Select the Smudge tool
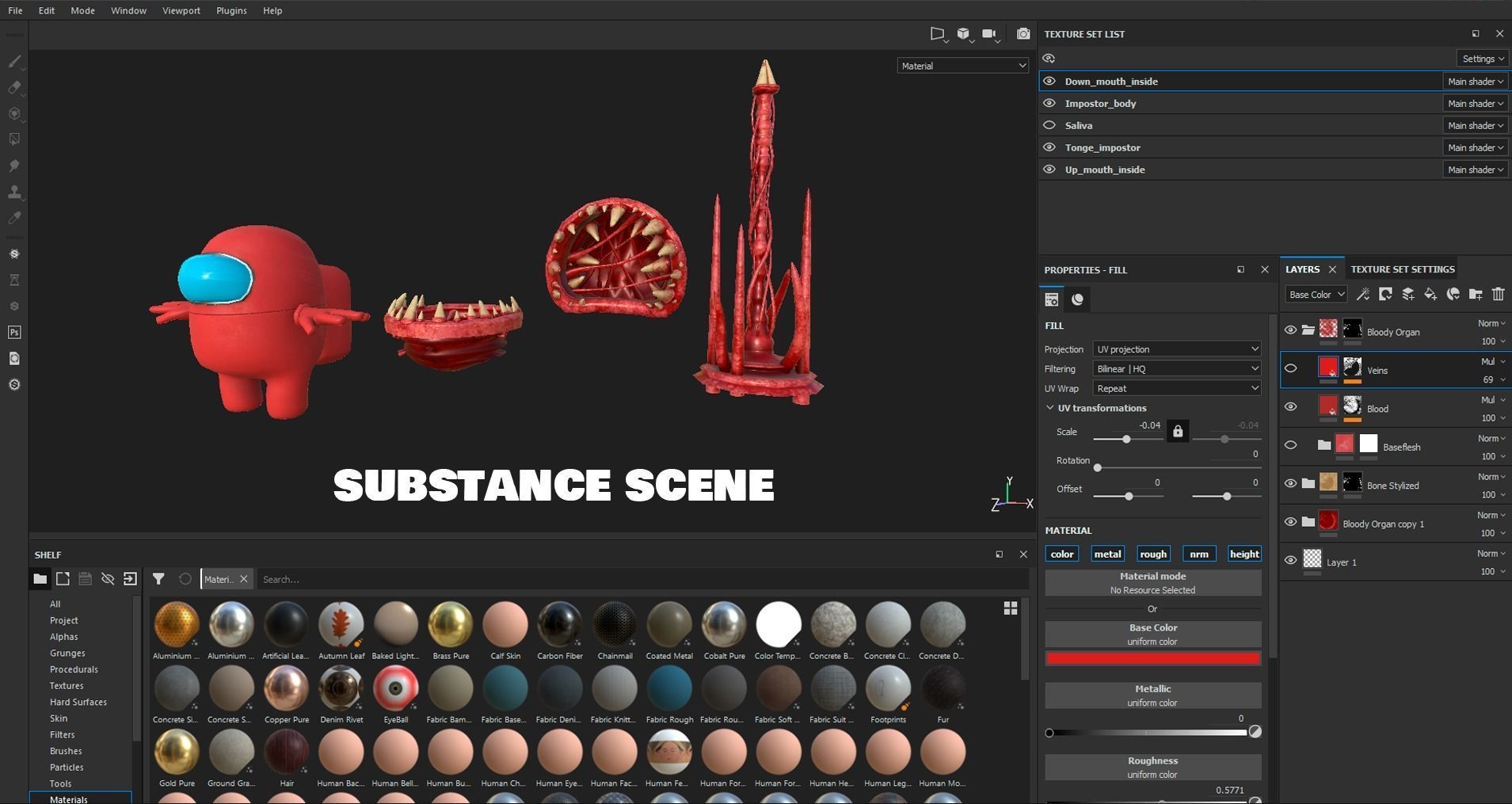 click(x=14, y=166)
